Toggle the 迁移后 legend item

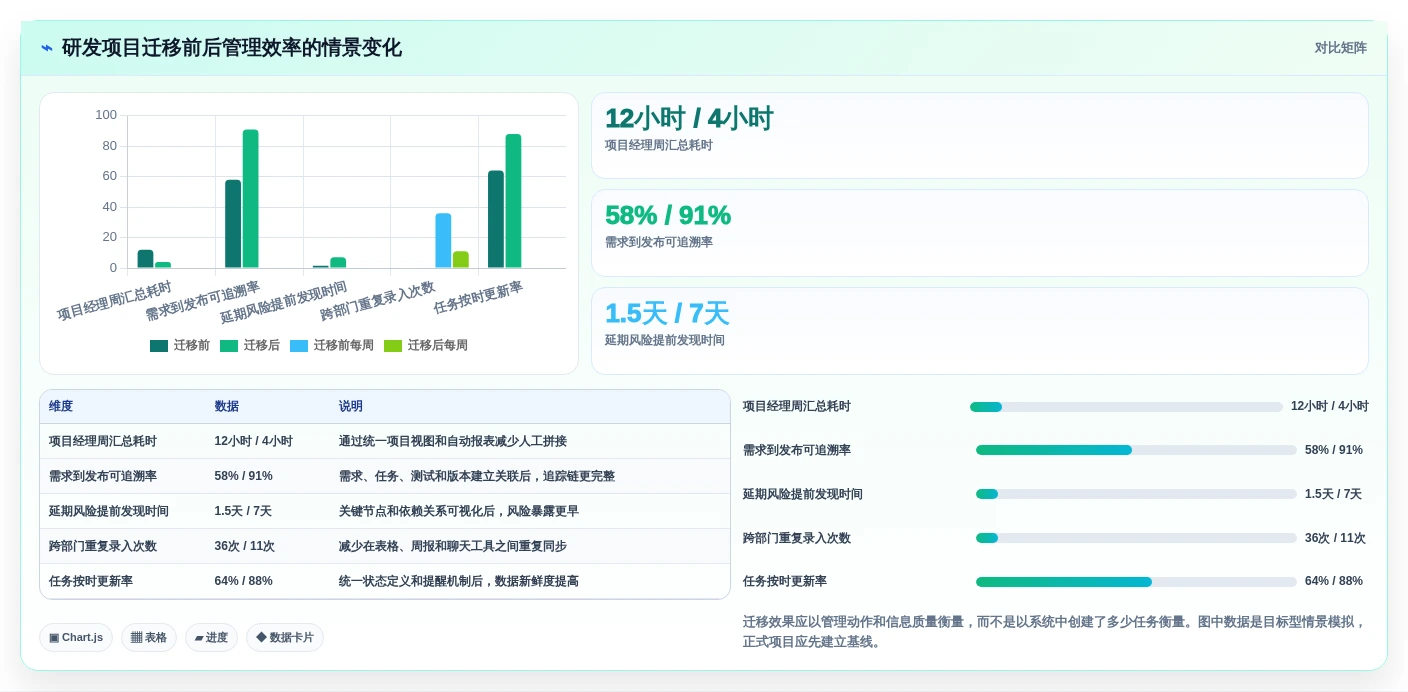(250, 346)
